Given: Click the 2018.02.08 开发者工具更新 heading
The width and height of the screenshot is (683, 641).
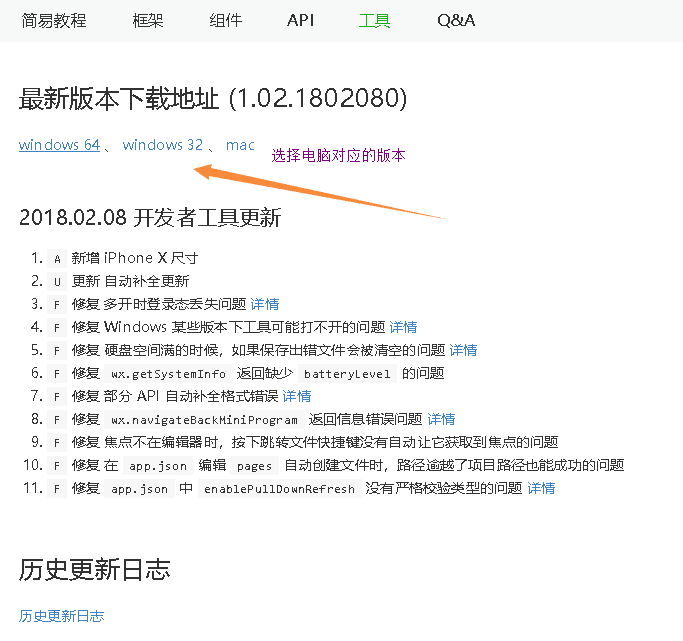Looking at the screenshot, I should 150,217.
